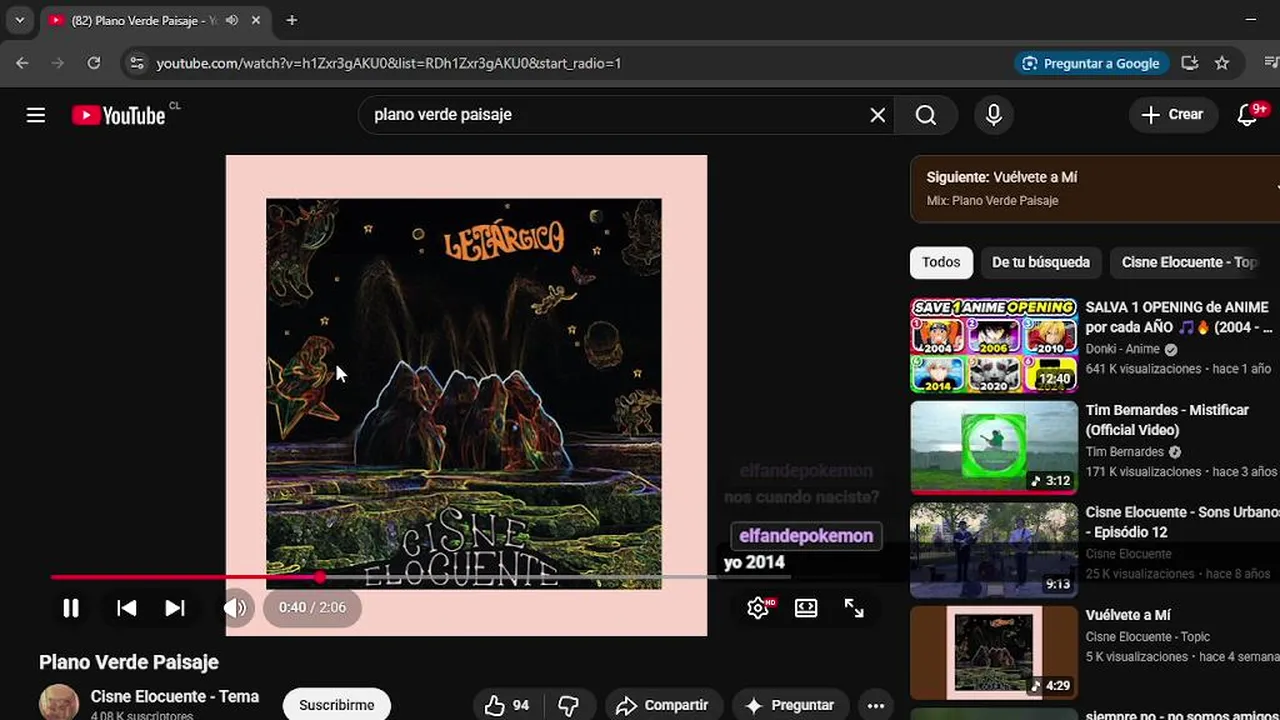Bookmark this page with star icon
This screenshot has width=1280, height=720.
point(1221,63)
